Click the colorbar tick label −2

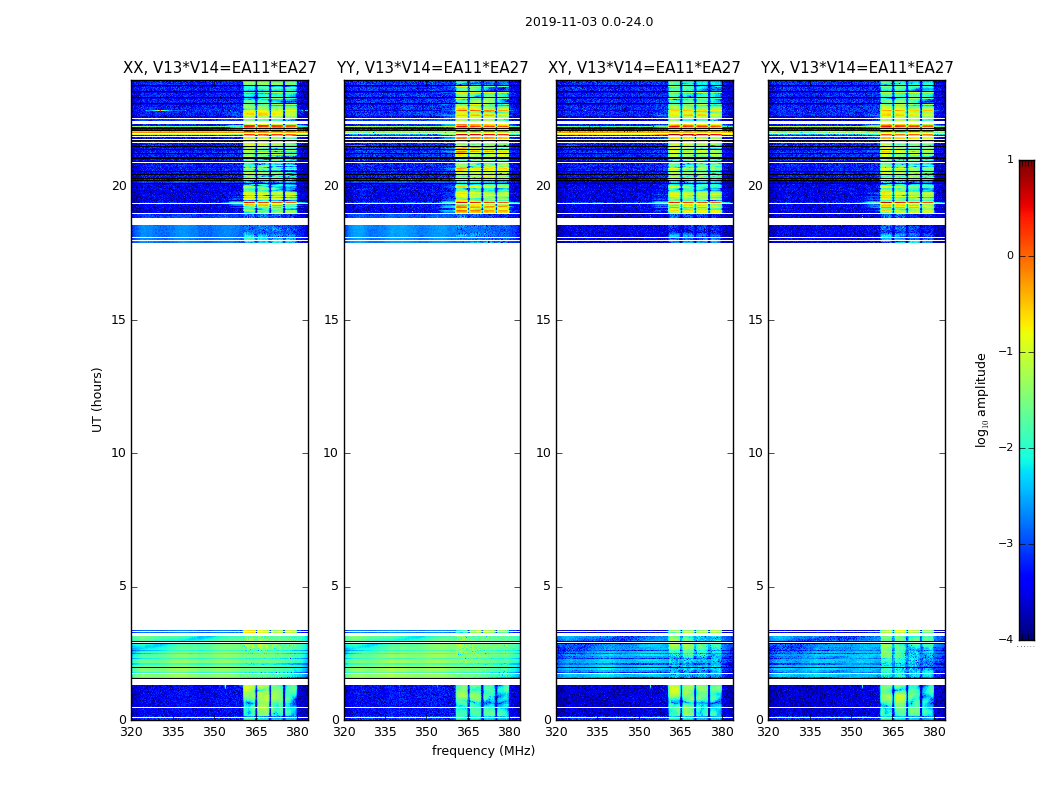tap(1006, 447)
